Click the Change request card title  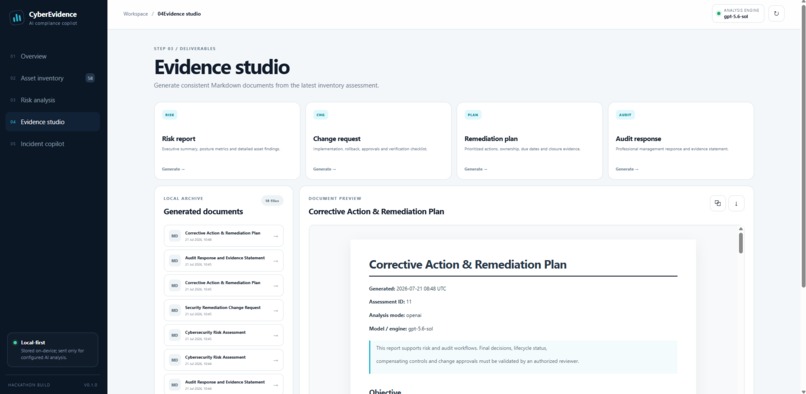[x=337, y=139]
